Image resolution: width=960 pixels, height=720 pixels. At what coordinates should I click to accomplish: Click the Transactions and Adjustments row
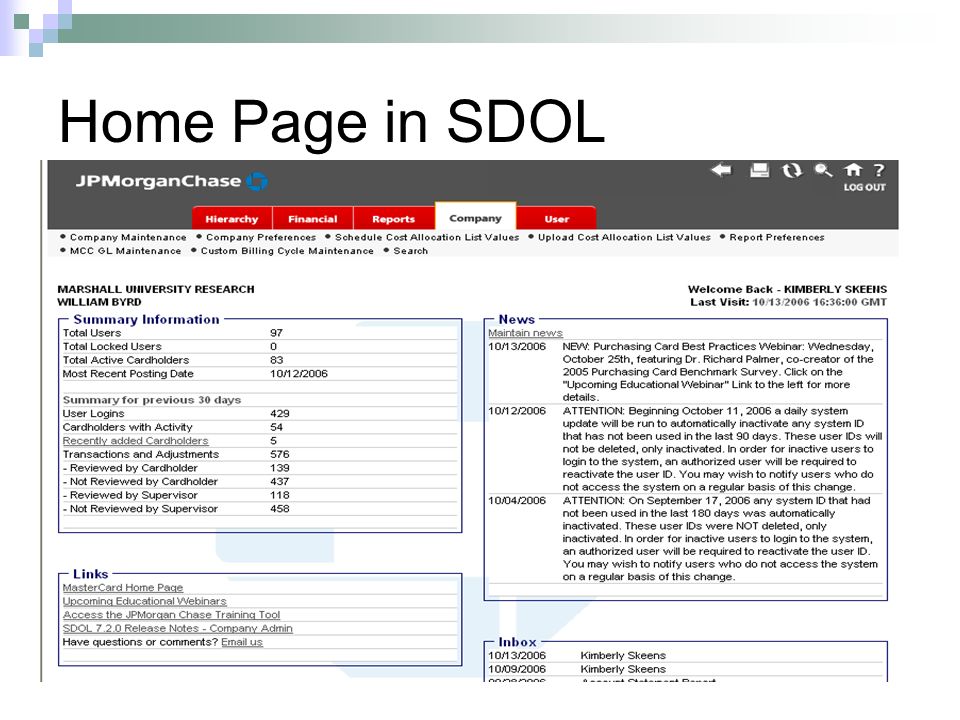pos(260,454)
